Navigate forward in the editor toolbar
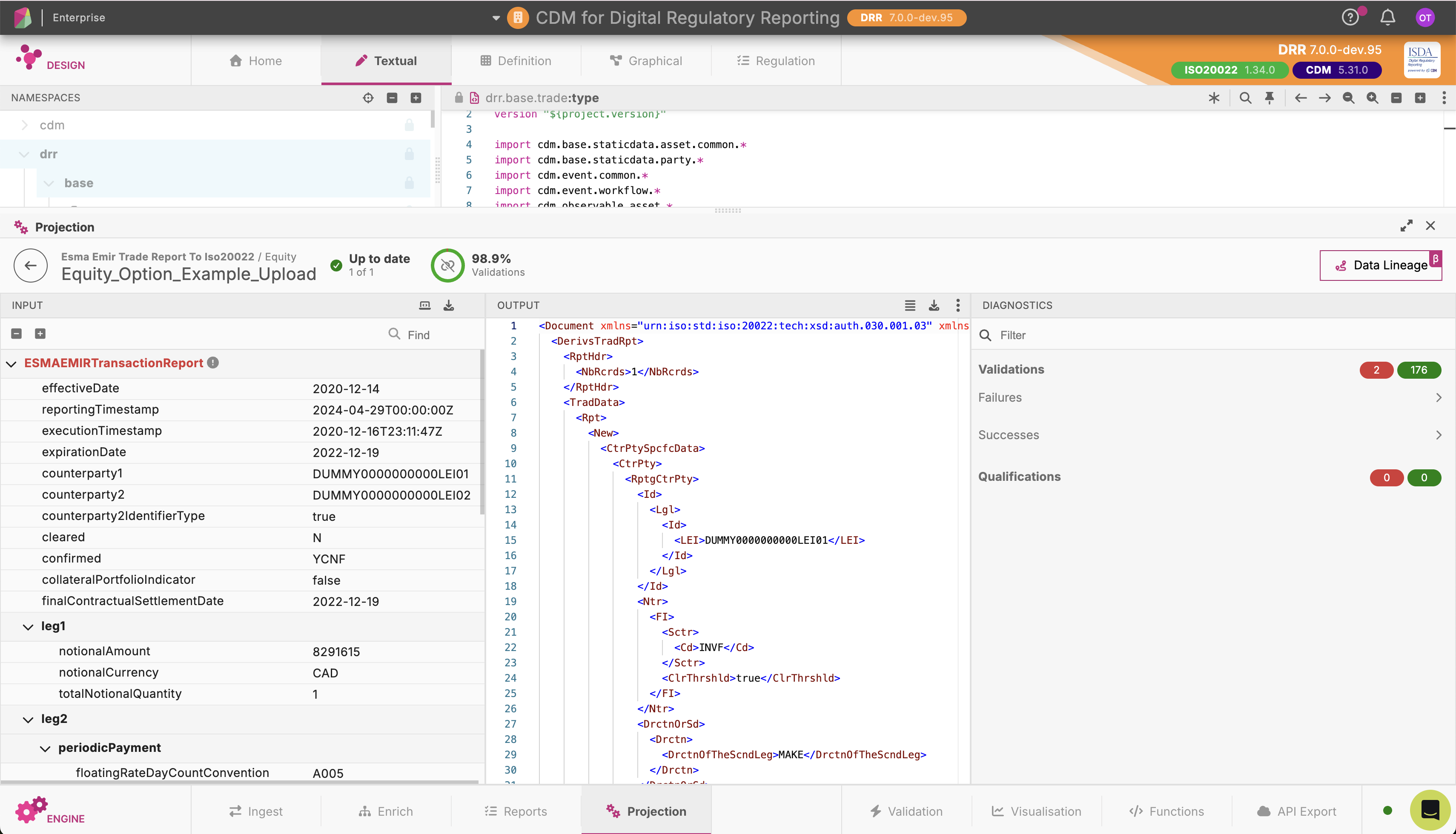 point(1325,98)
